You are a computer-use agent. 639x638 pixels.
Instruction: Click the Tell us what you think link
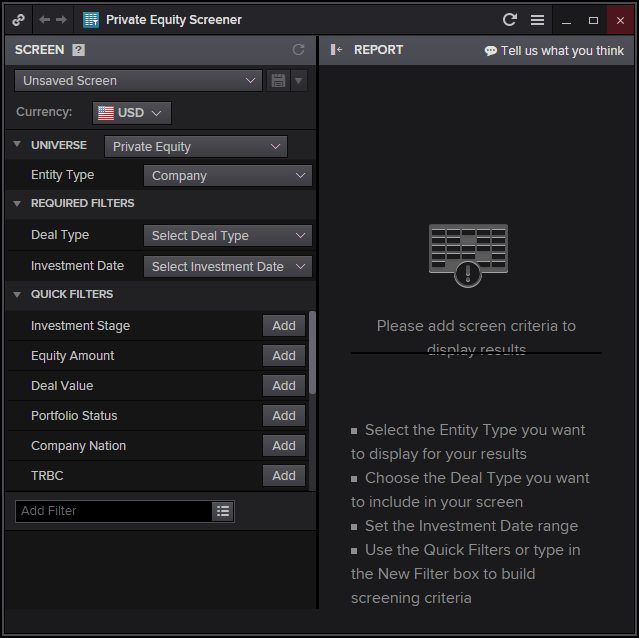click(562, 51)
